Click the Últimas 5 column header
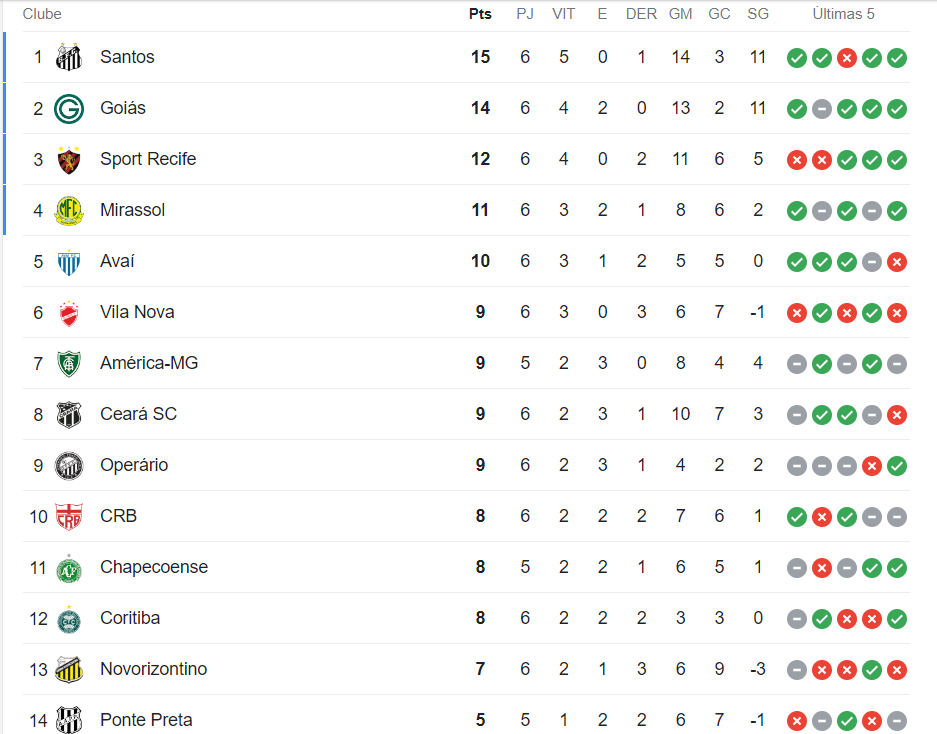Image resolution: width=937 pixels, height=734 pixels. pos(843,14)
